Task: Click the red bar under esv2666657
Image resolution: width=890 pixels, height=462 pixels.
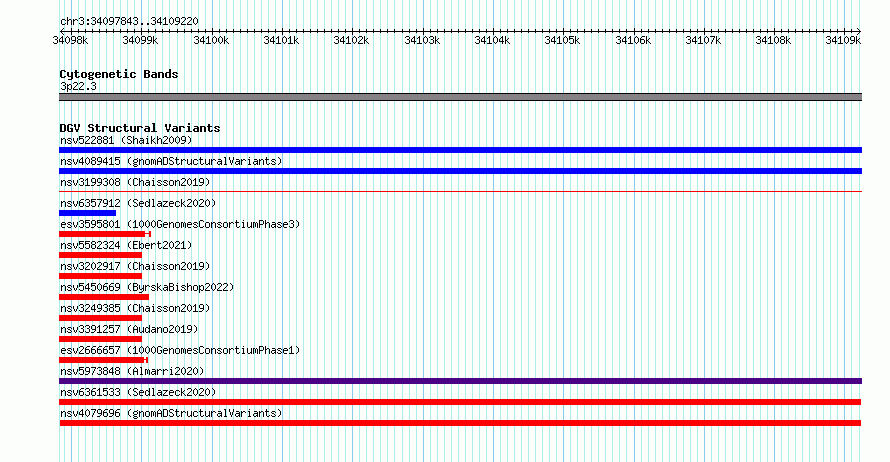Action: click(103, 360)
